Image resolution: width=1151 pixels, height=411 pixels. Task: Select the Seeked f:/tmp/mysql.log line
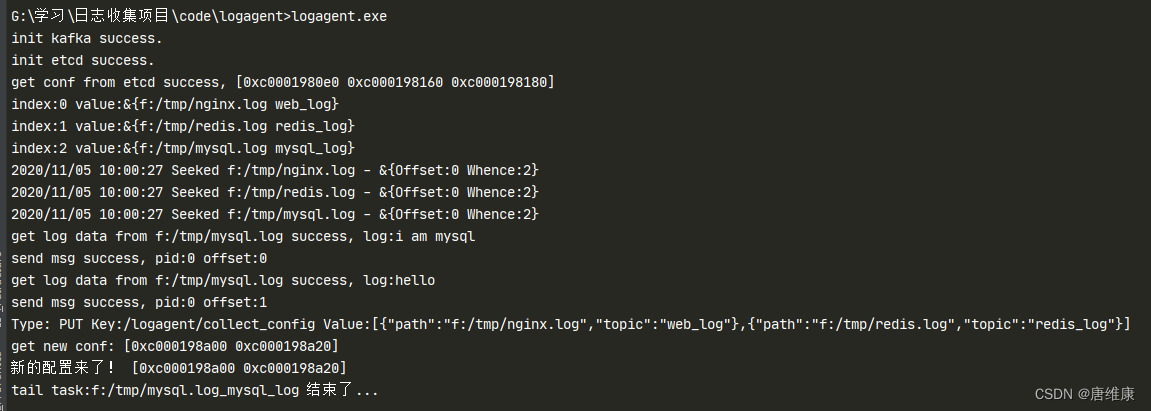[275, 214]
